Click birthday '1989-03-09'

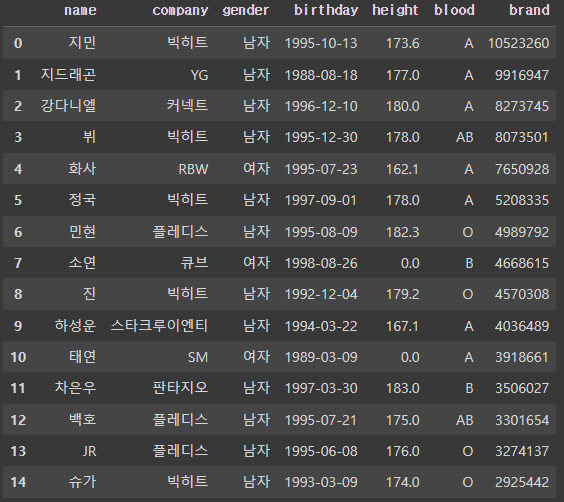(x=321, y=357)
